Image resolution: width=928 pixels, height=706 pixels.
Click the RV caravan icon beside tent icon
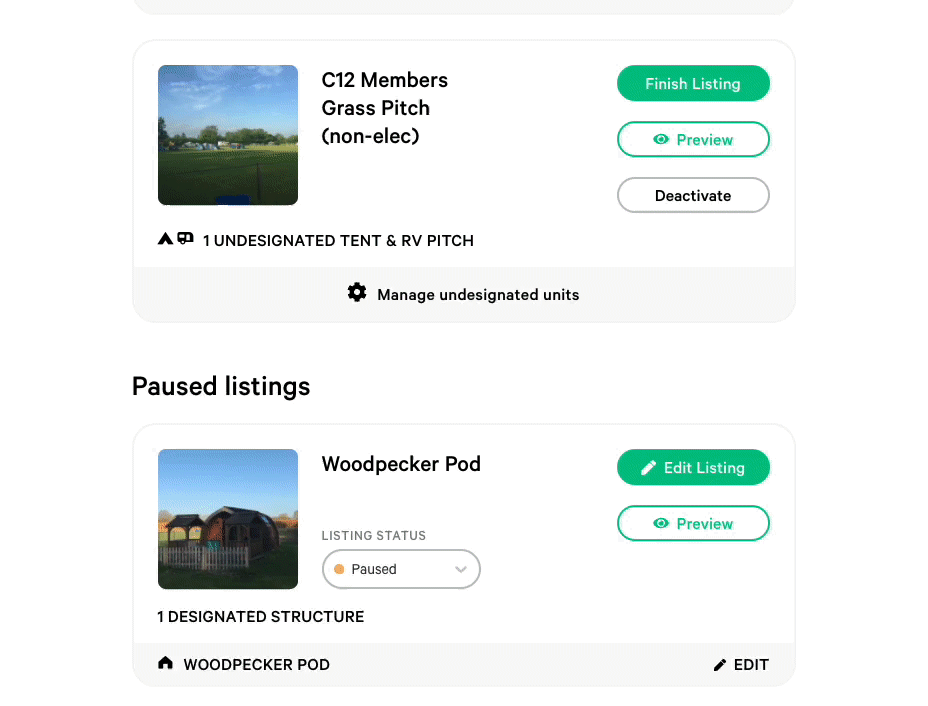tap(185, 238)
